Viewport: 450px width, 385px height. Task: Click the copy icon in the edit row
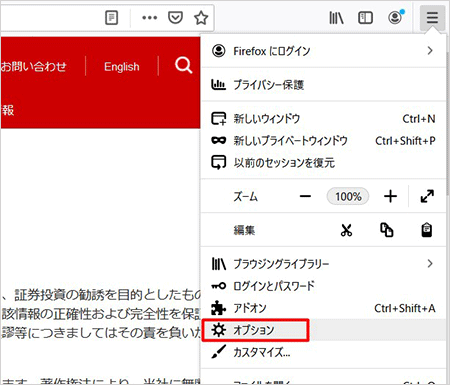click(x=387, y=230)
